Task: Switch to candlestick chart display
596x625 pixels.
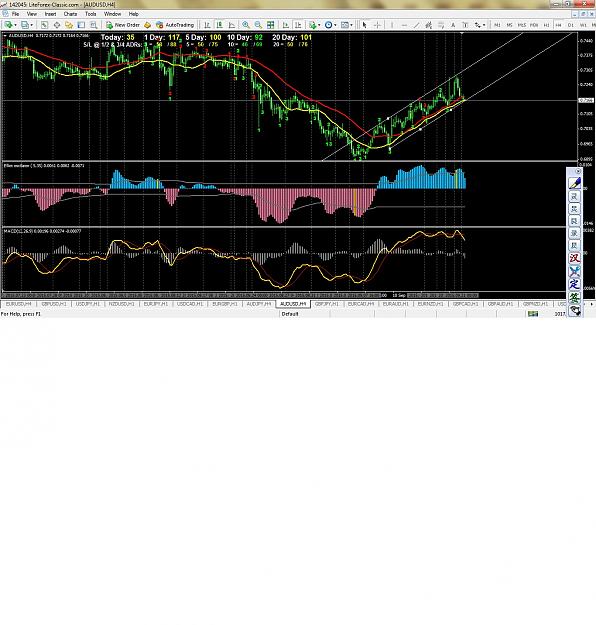Action: tap(219, 25)
